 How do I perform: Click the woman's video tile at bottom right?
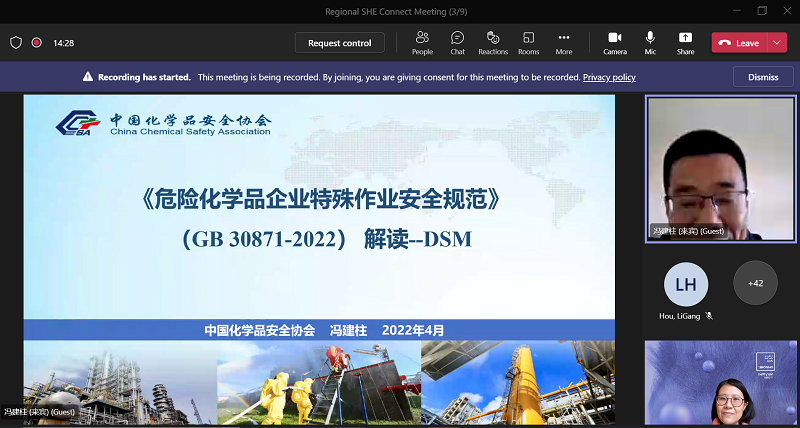(721, 383)
